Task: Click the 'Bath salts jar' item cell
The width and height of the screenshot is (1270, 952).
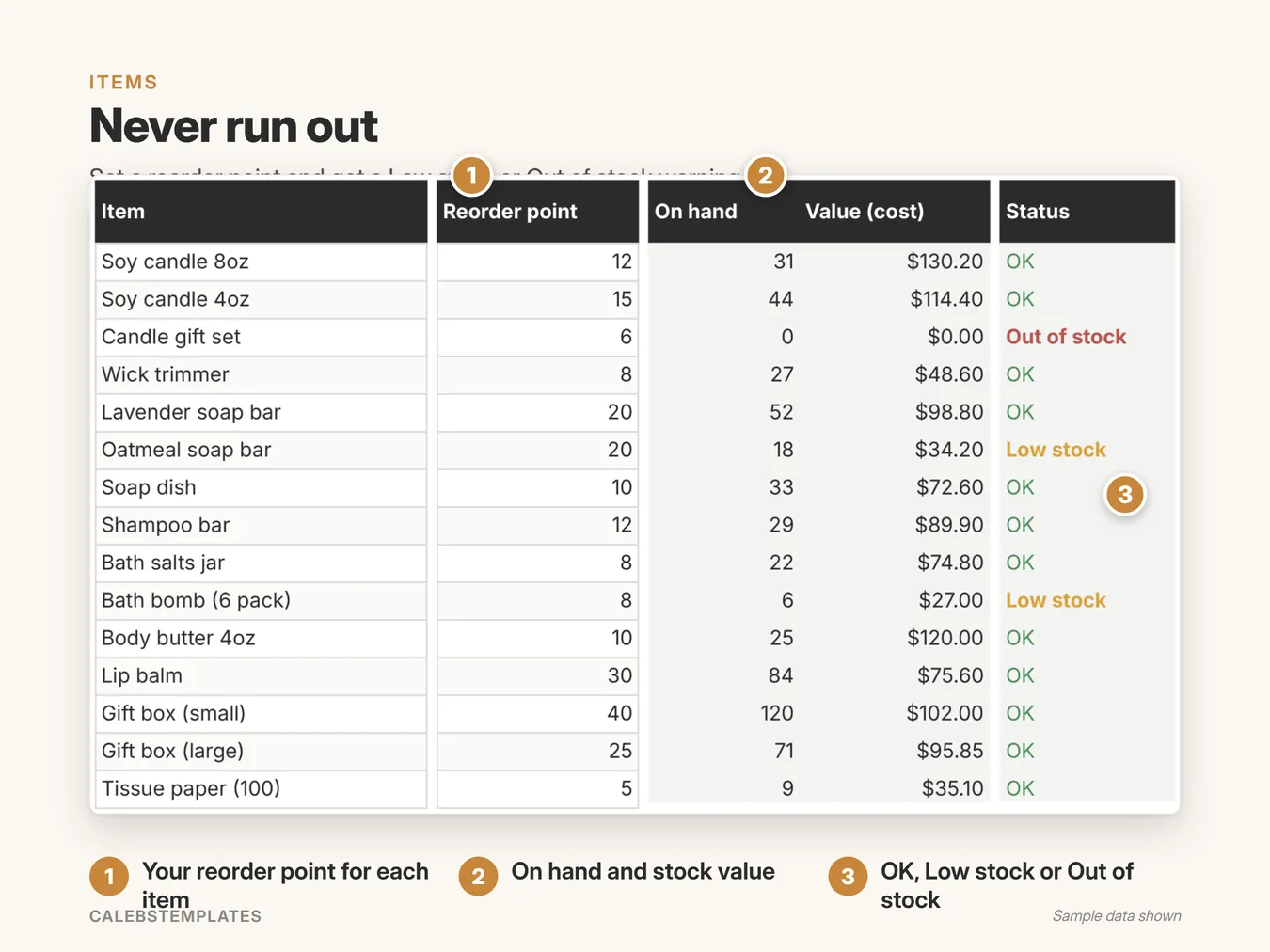Action: coord(262,563)
